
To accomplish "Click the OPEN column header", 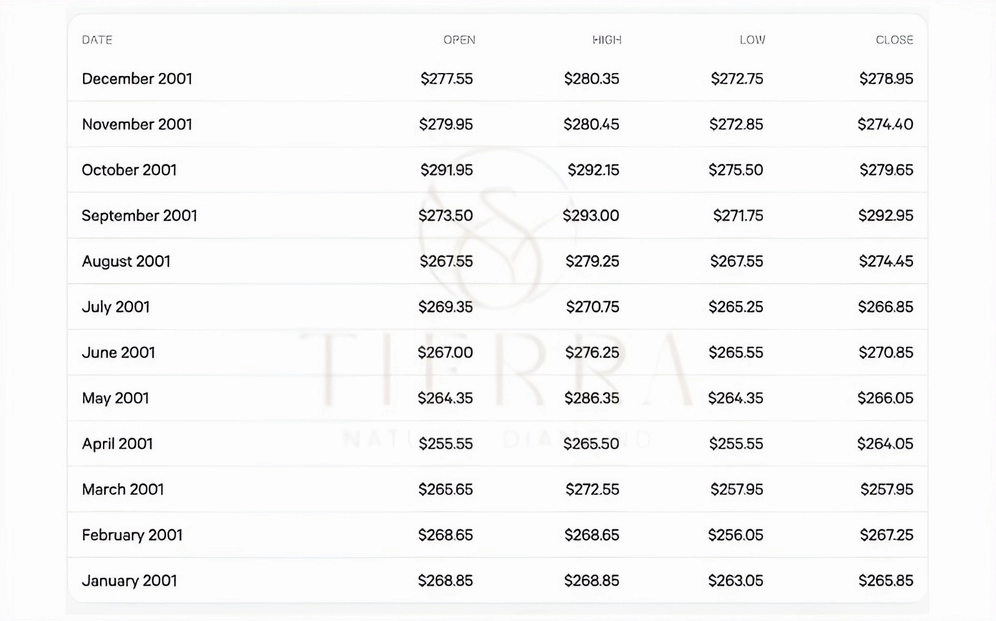I will click(459, 40).
